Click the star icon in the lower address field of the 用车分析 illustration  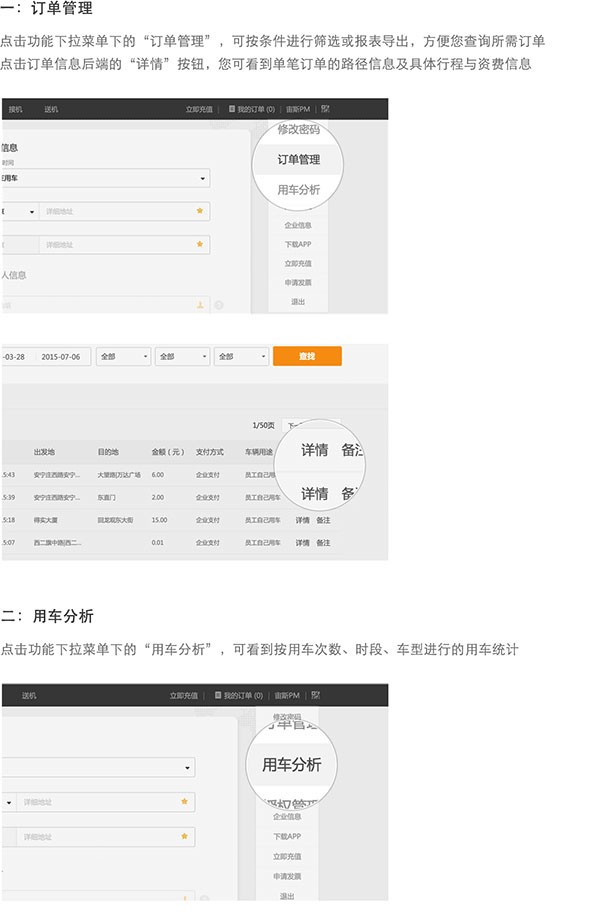[x=184, y=836]
